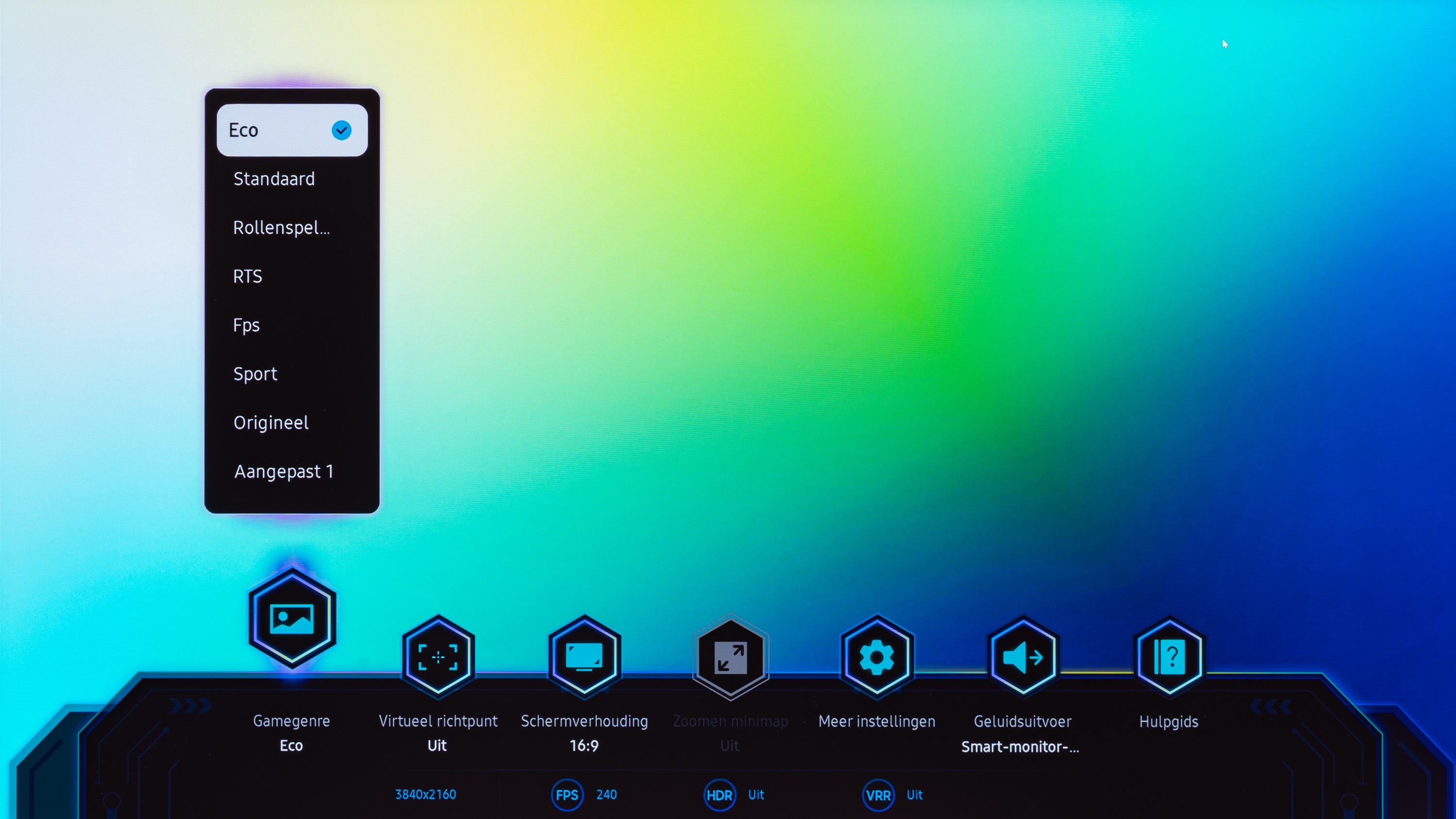This screenshot has height=819, width=1456.
Task: Click the 3840x2160 resolution readout
Action: (x=425, y=794)
